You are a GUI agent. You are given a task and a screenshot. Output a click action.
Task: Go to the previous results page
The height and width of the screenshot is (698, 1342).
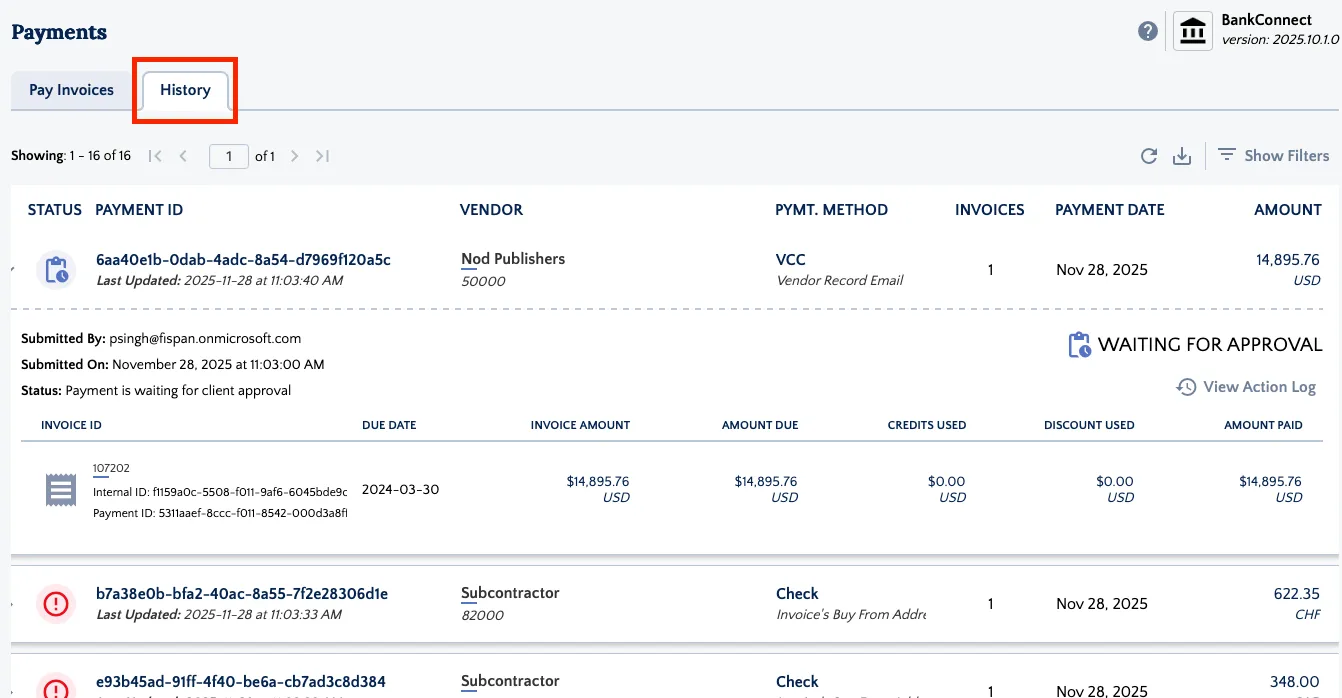click(x=184, y=156)
